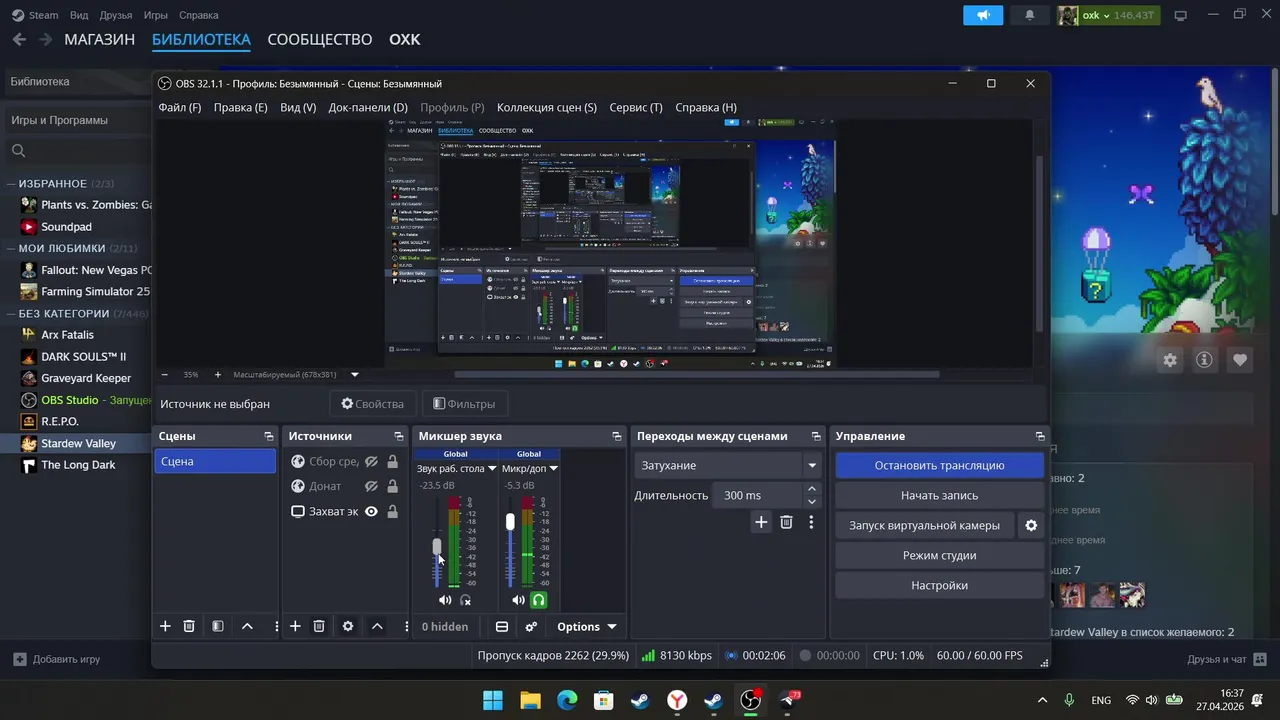Open Звук раб. стола source dropdown
The width and height of the screenshot is (1280, 720).
pyautogui.click(x=491, y=468)
